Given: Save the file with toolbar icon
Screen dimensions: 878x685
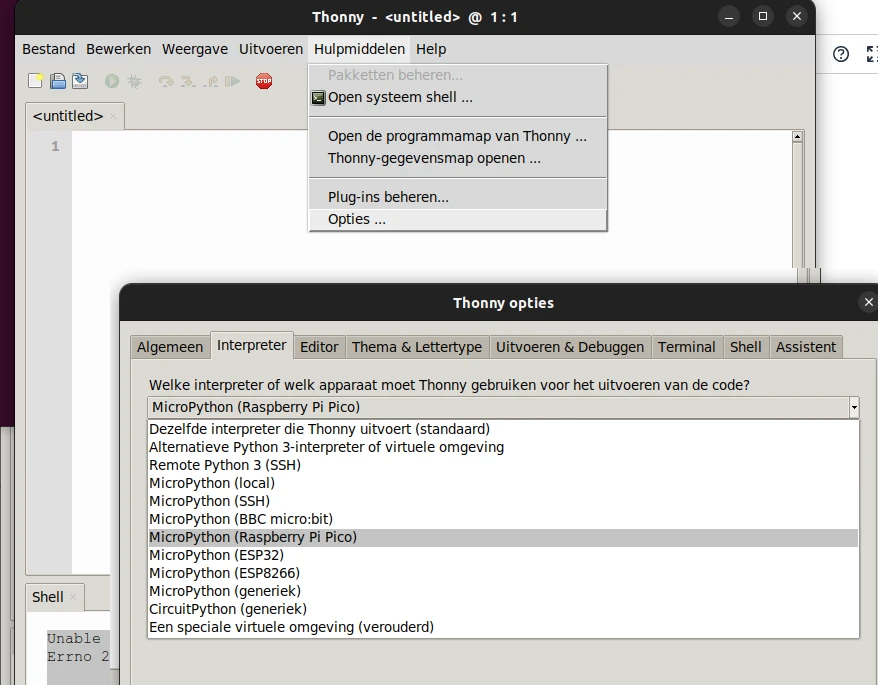Looking at the screenshot, I should pos(80,81).
